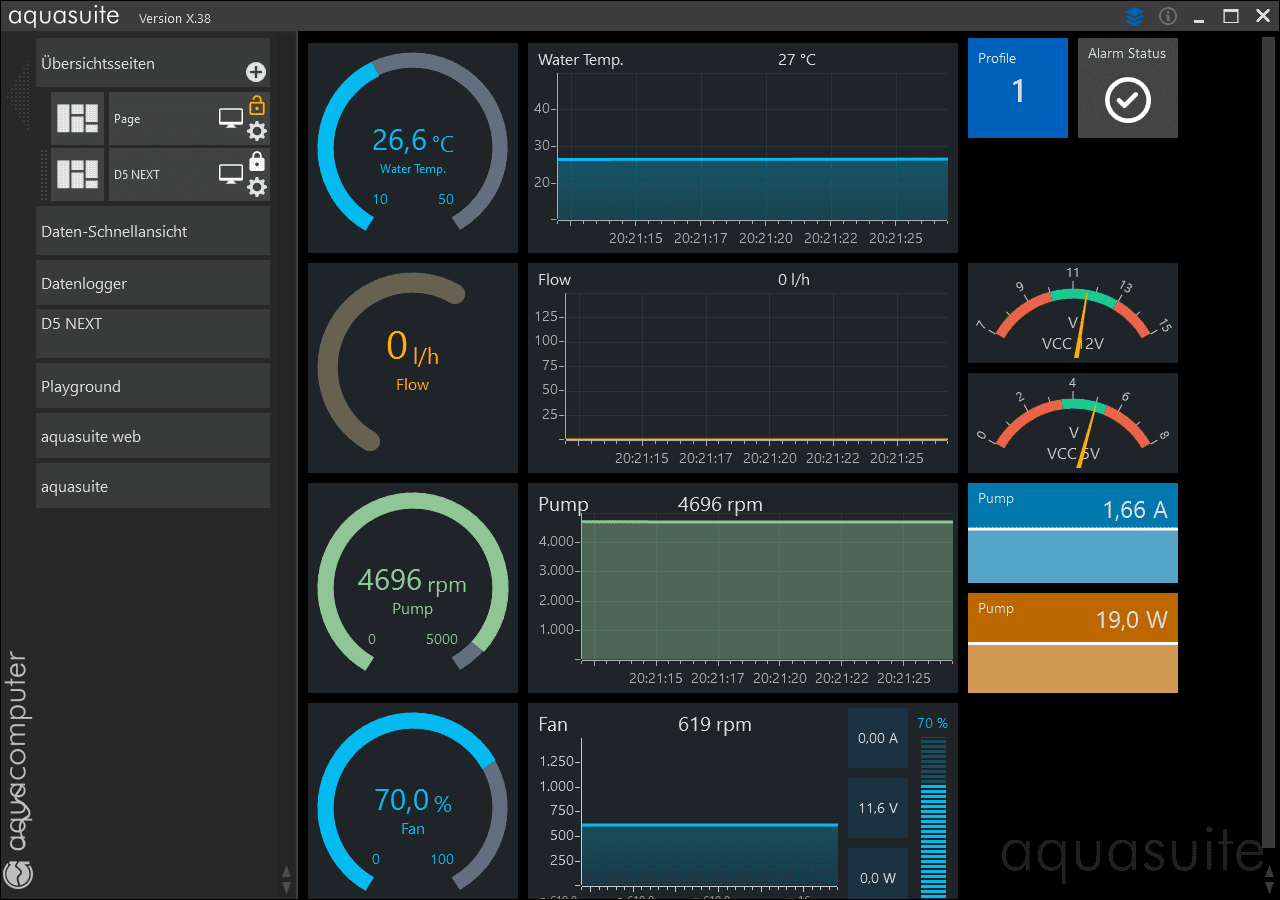
Task: Click the drag handle beside D5 NEXT row
Action: [x=44, y=175]
